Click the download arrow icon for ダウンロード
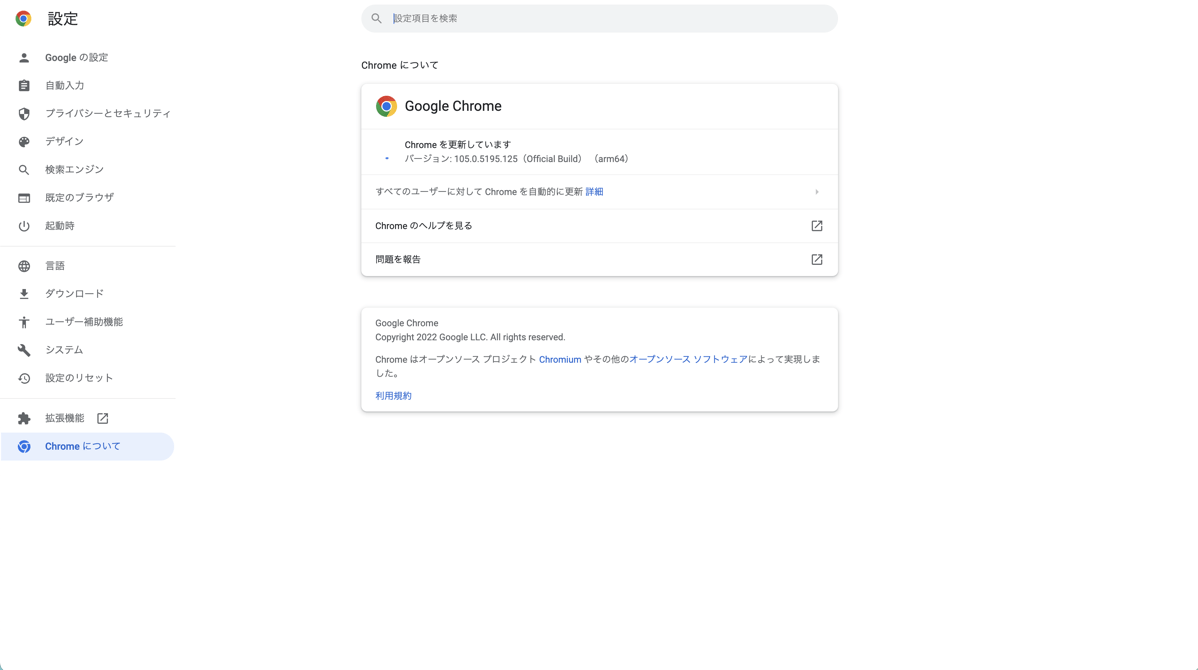 tap(24, 294)
